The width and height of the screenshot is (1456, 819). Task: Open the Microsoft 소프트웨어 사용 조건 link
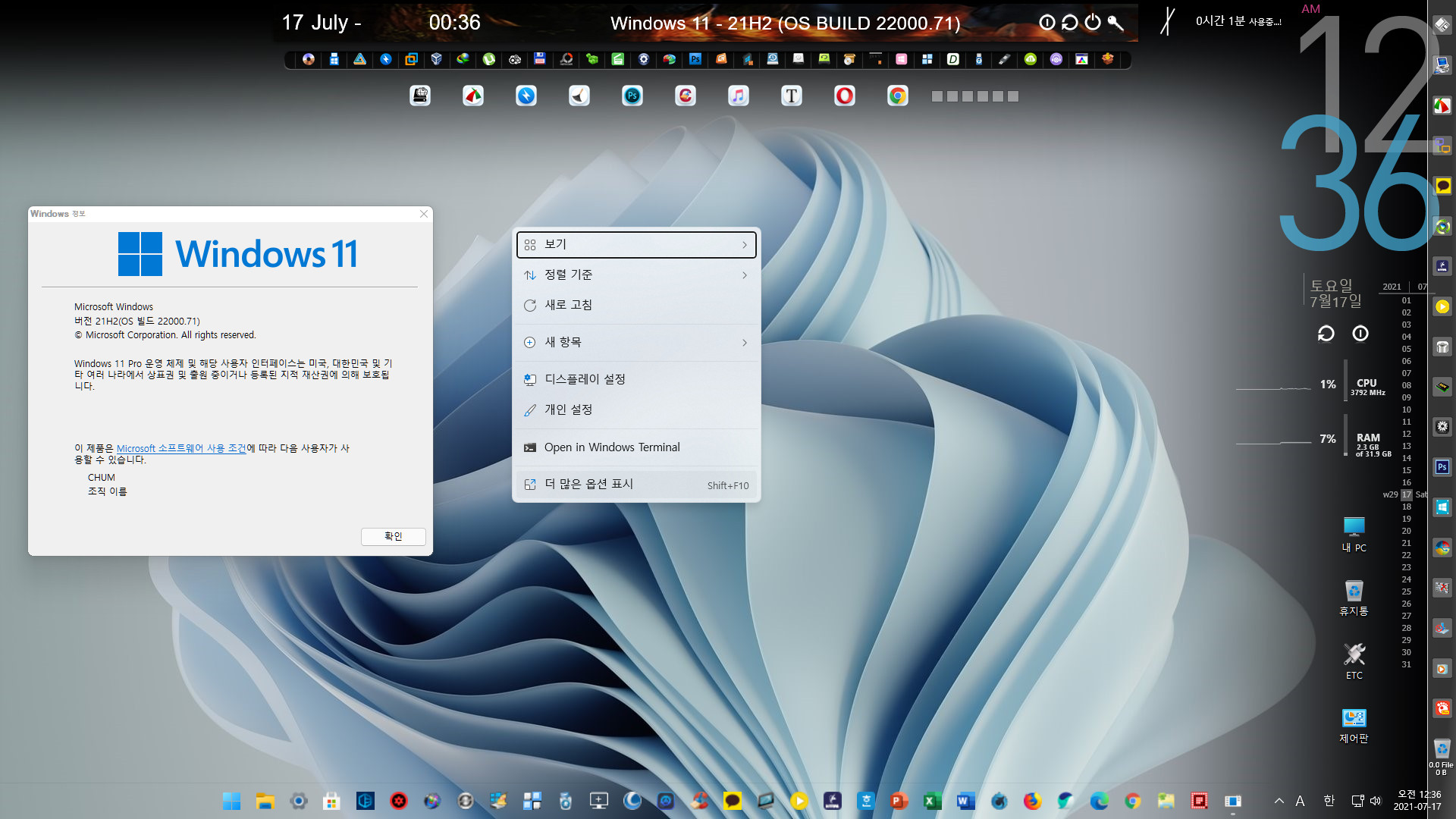(181, 448)
